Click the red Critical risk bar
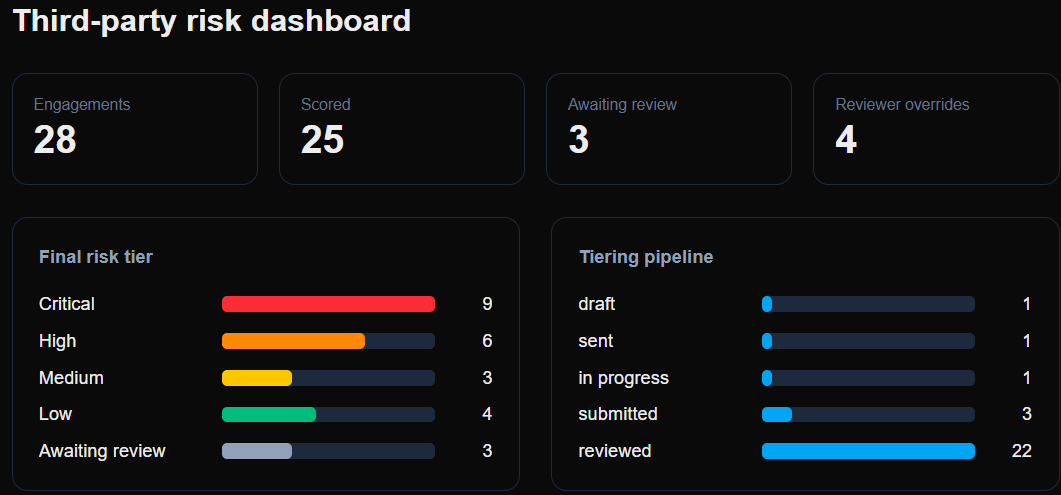The height and width of the screenshot is (495, 1061). [328, 304]
